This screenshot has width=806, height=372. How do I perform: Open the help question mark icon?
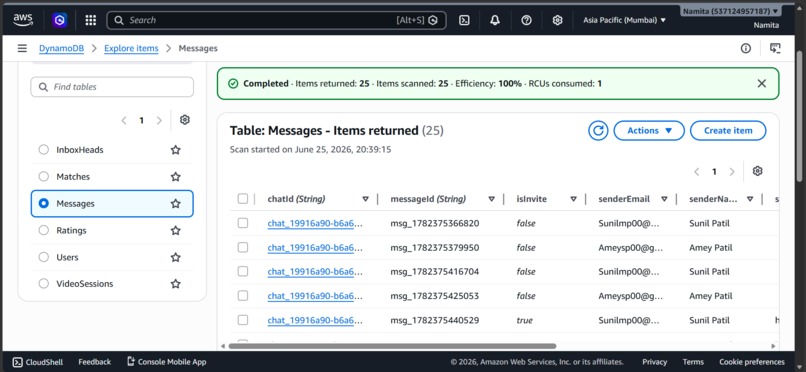(526, 20)
